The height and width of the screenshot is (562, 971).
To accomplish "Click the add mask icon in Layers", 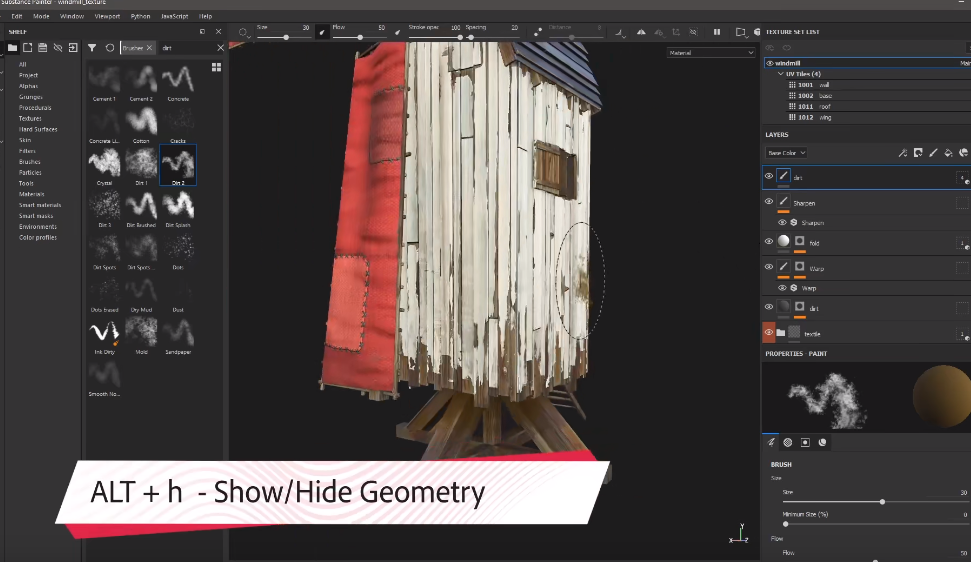I will click(918, 153).
